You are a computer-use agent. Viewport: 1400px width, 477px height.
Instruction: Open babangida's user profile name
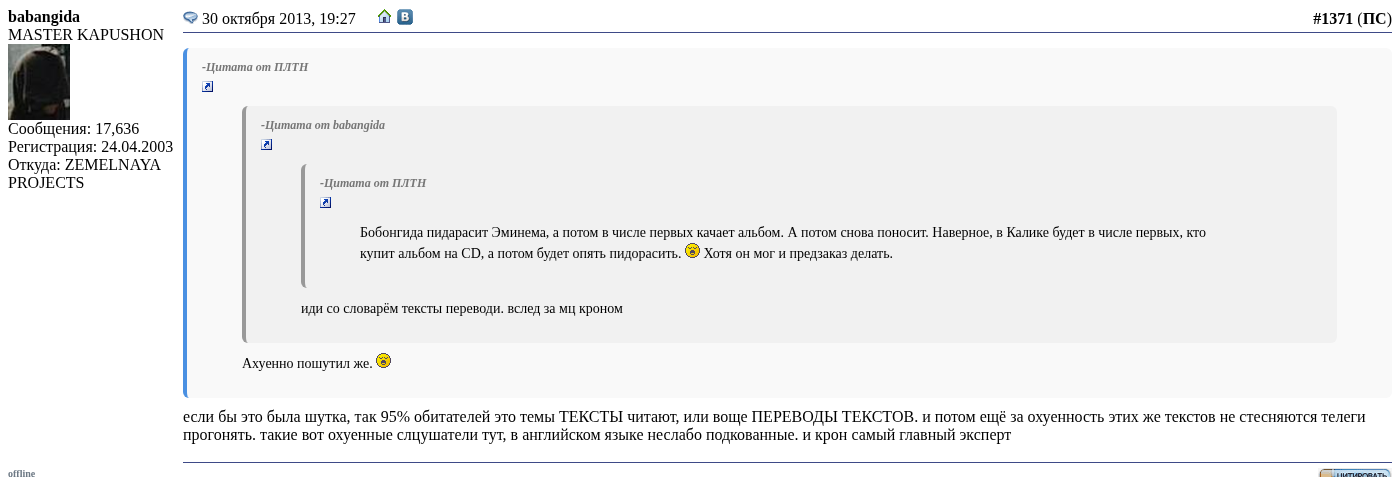pos(44,17)
